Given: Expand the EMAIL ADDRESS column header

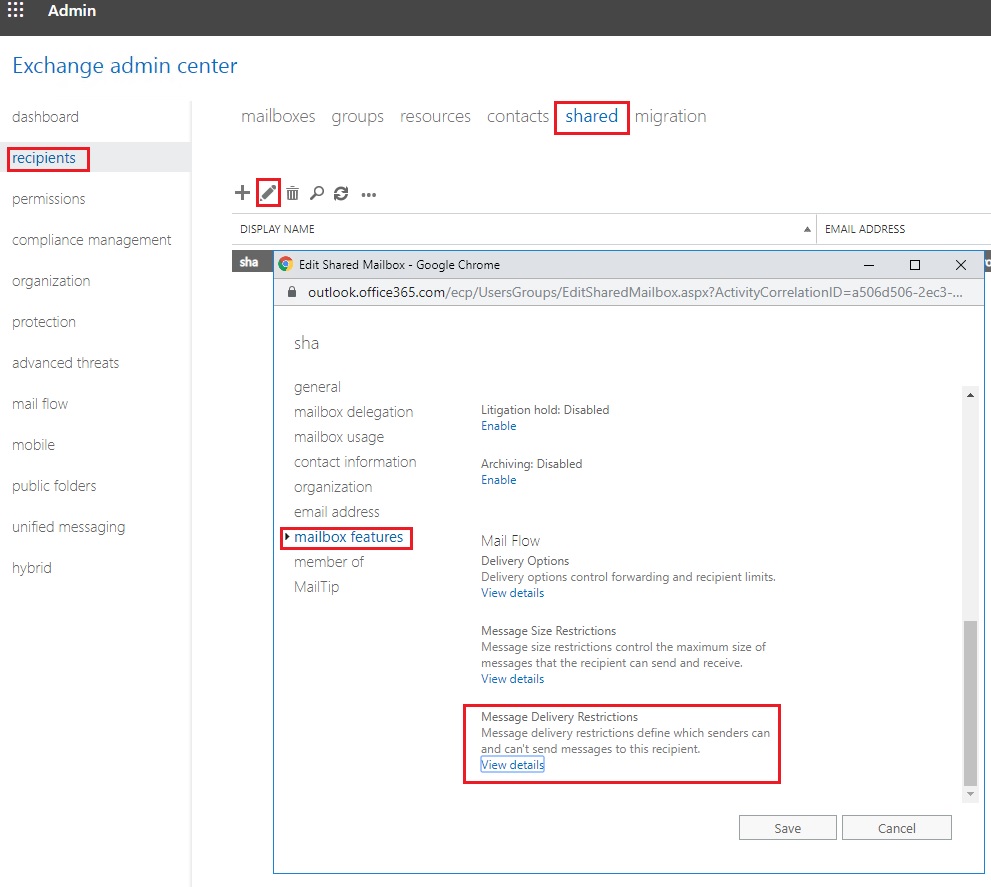Looking at the screenshot, I should tap(864, 228).
